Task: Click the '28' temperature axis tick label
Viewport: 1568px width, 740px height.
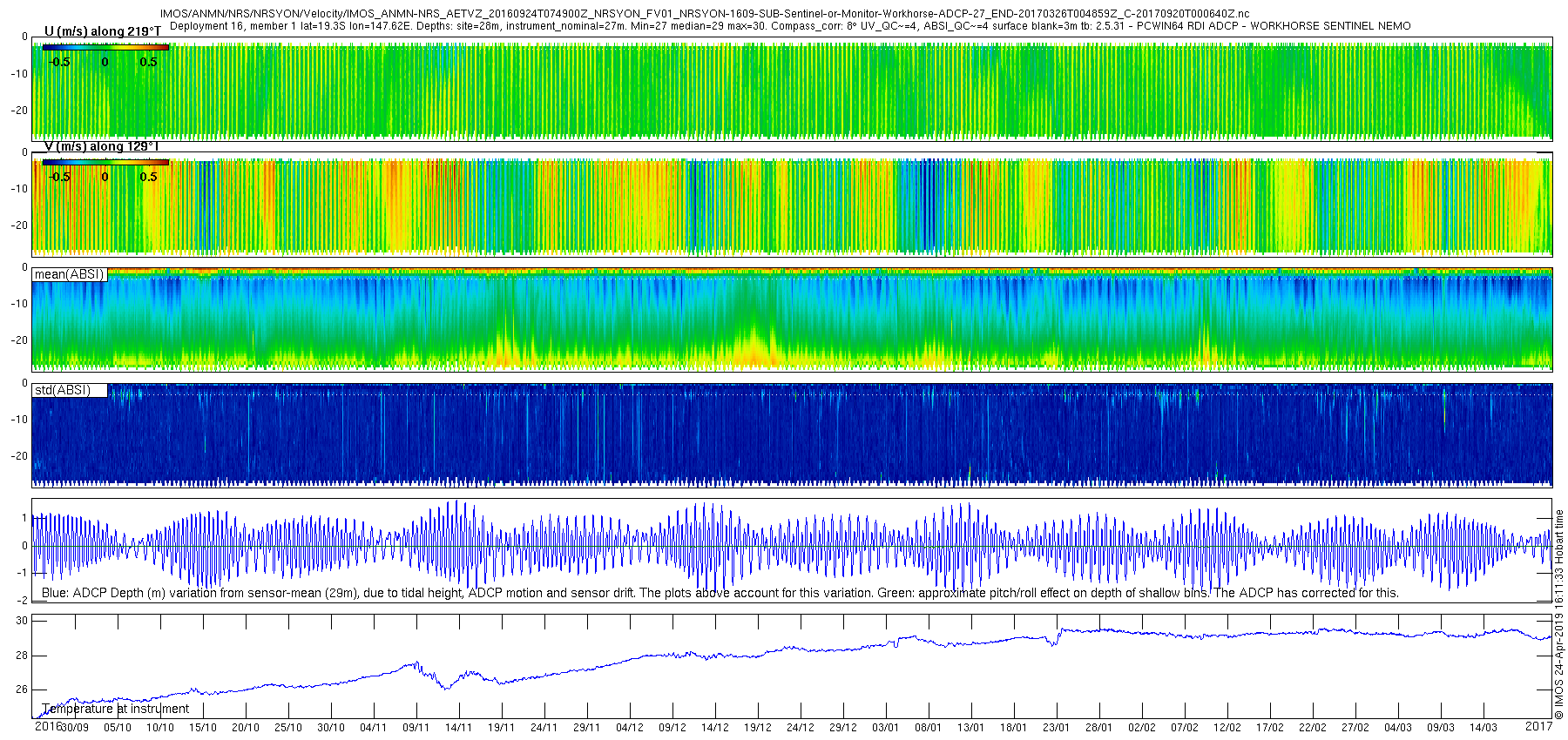Action: 22,656
